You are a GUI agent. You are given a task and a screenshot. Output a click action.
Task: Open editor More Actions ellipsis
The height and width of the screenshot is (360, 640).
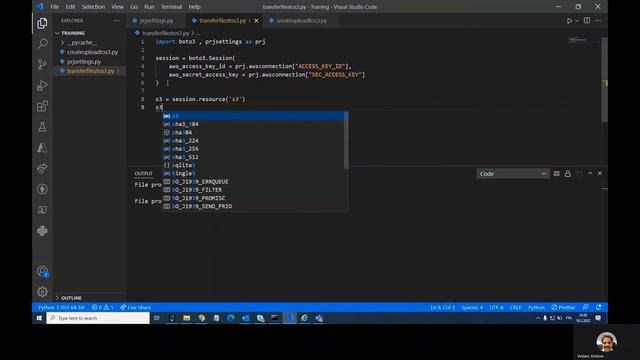coord(598,20)
